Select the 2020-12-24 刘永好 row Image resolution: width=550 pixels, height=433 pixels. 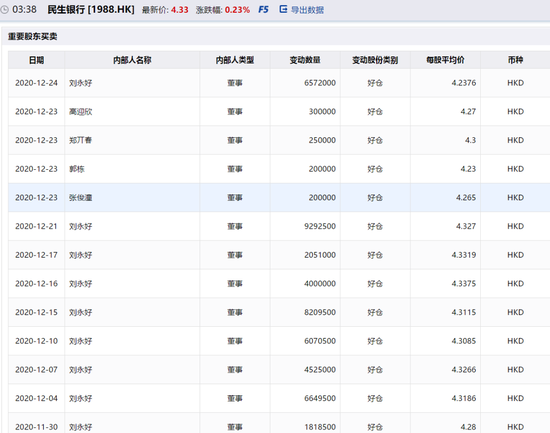279,83
